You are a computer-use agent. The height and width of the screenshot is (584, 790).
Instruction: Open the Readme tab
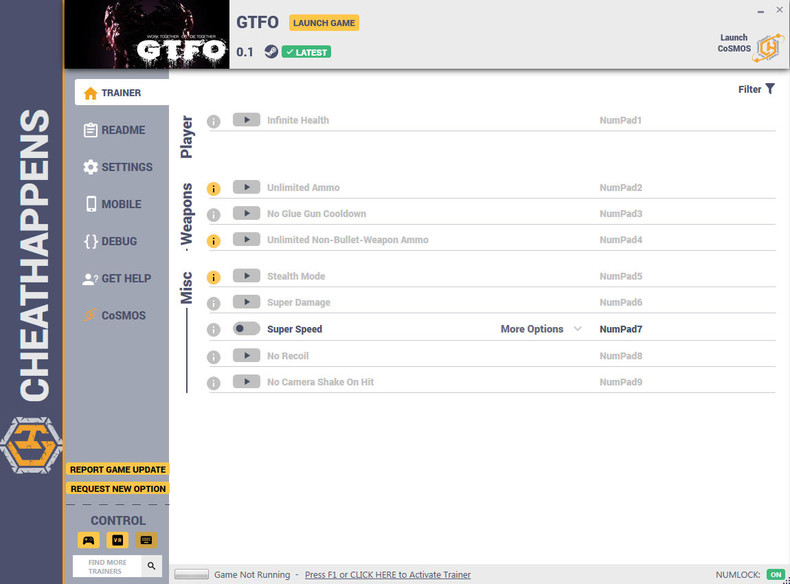click(x=114, y=130)
